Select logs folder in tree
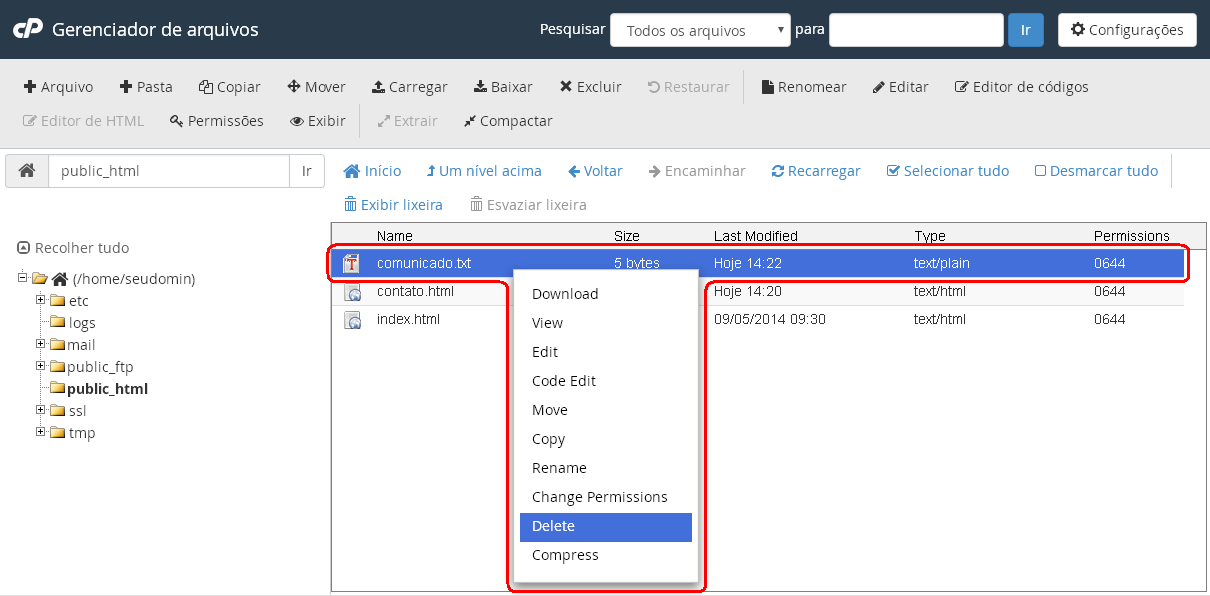1210x596 pixels. pos(82,323)
